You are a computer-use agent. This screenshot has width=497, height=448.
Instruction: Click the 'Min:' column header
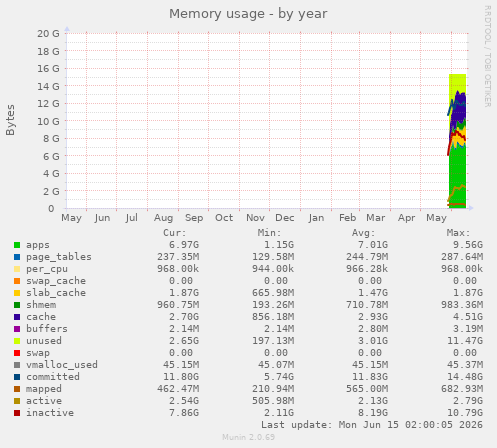[269, 233]
